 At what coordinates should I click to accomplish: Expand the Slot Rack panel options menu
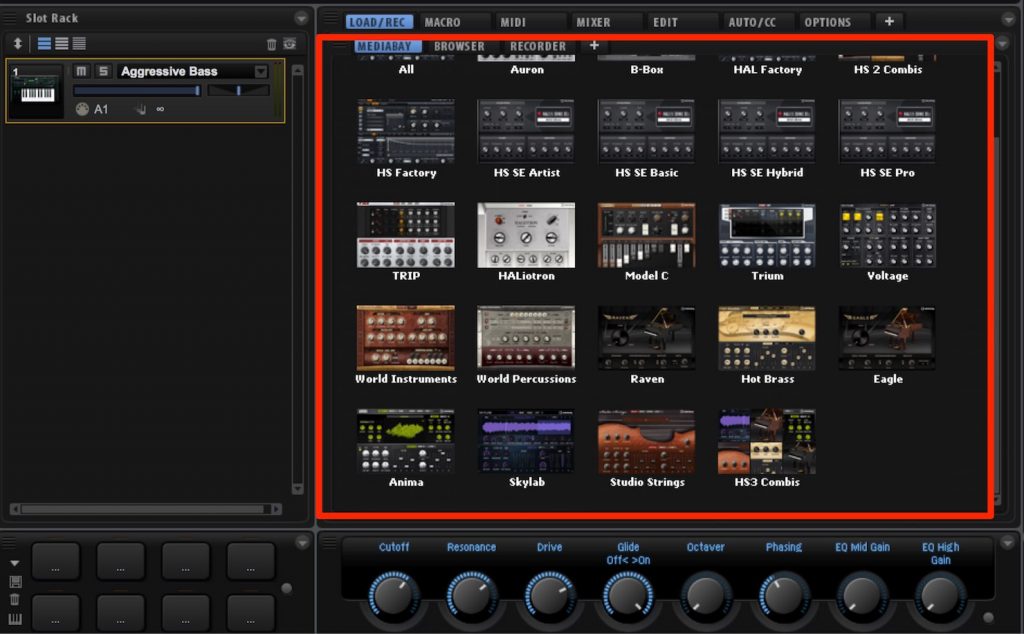[301, 18]
